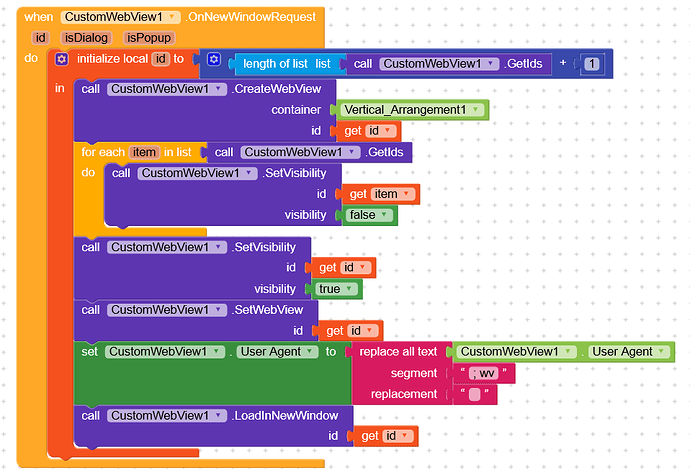Screen dimensions: 690x475
Task: Open User Agent property dropdown in light green getter block
Action: tap(629, 352)
